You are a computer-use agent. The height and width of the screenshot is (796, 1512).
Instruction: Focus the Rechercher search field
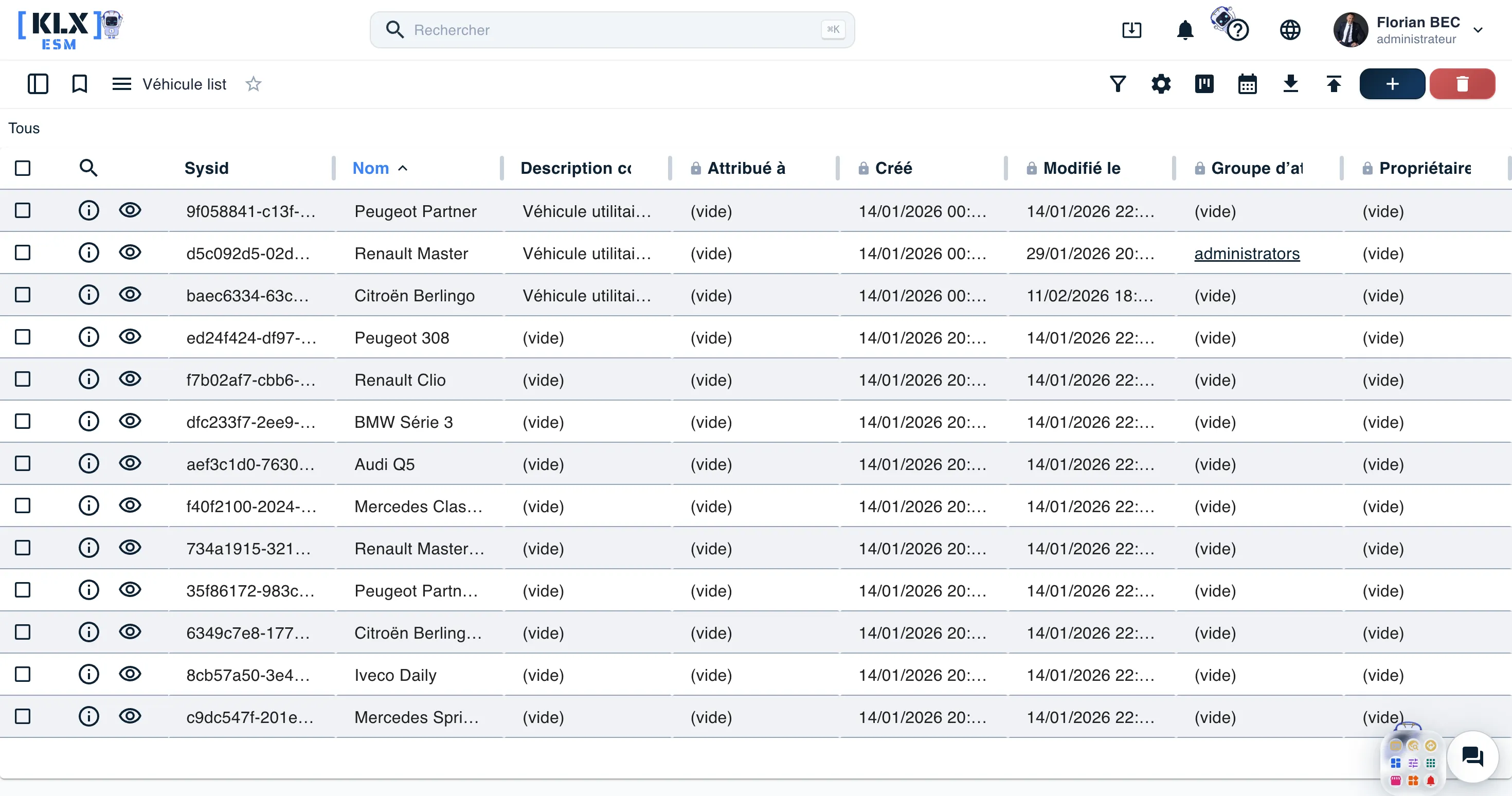pyautogui.click(x=611, y=29)
